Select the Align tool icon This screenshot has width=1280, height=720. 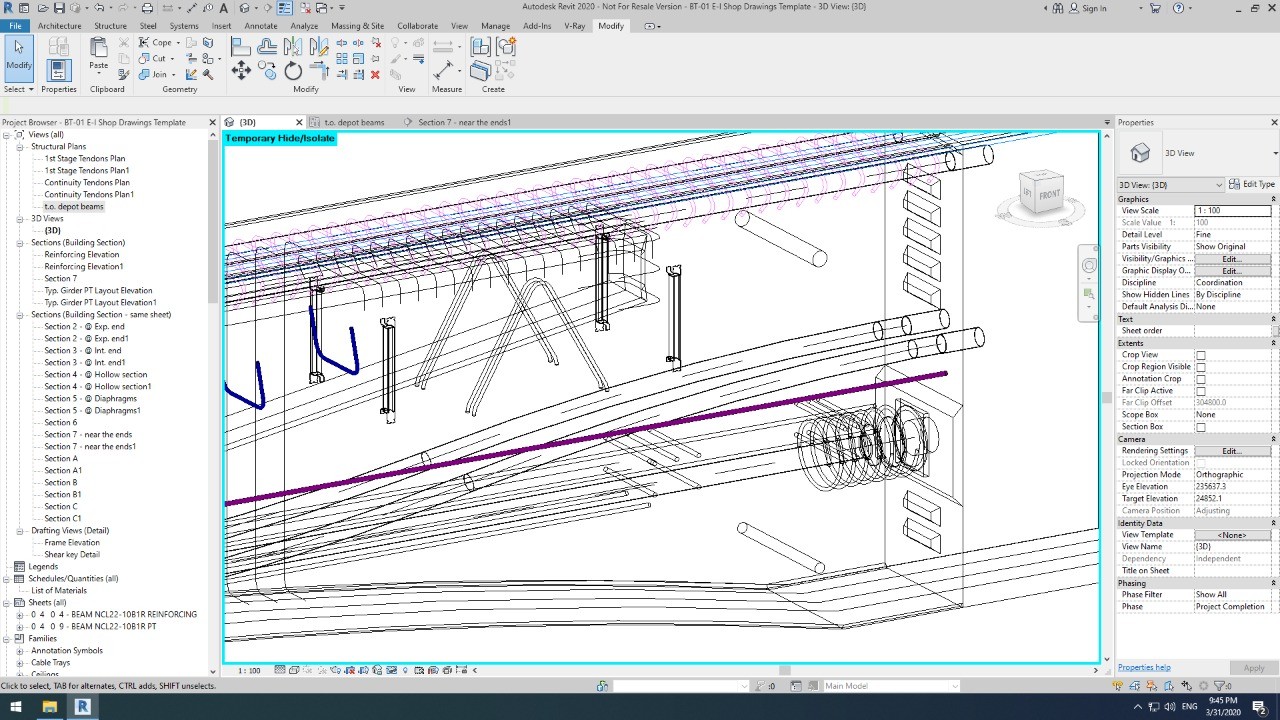241,46
